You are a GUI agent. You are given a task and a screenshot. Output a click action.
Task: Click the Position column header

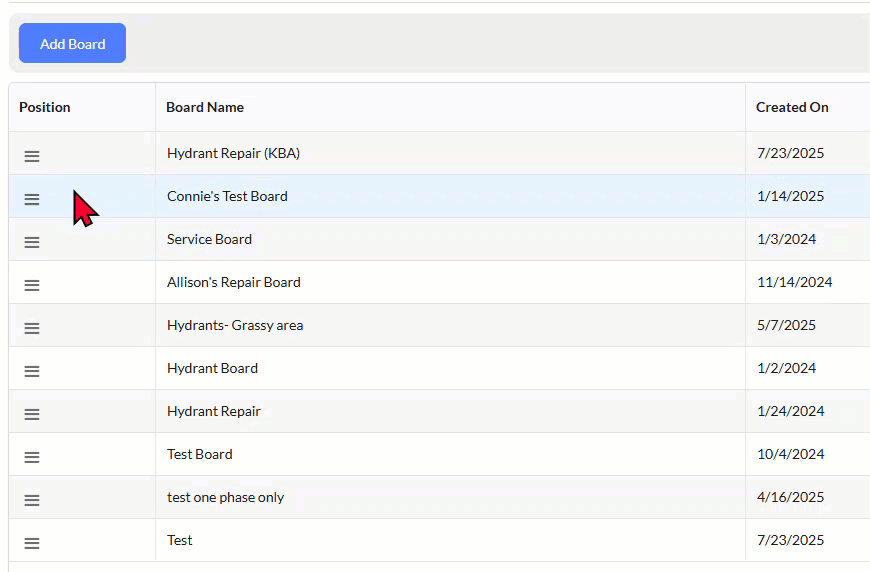[x=44, y=107]
